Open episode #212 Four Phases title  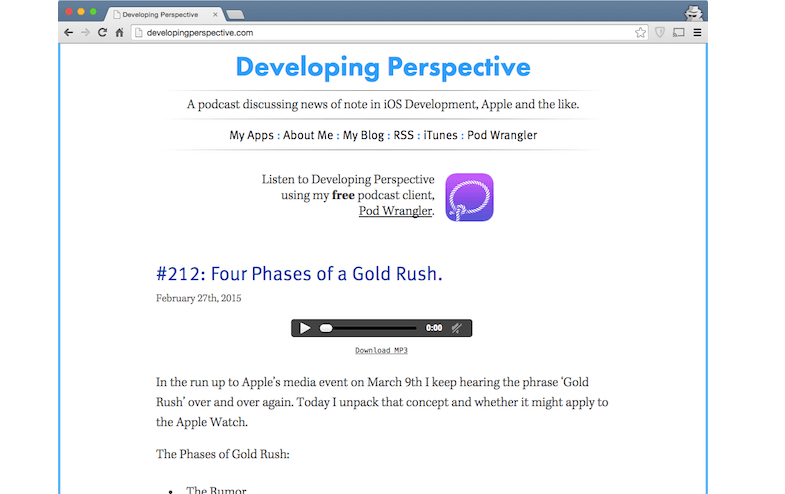299,274
